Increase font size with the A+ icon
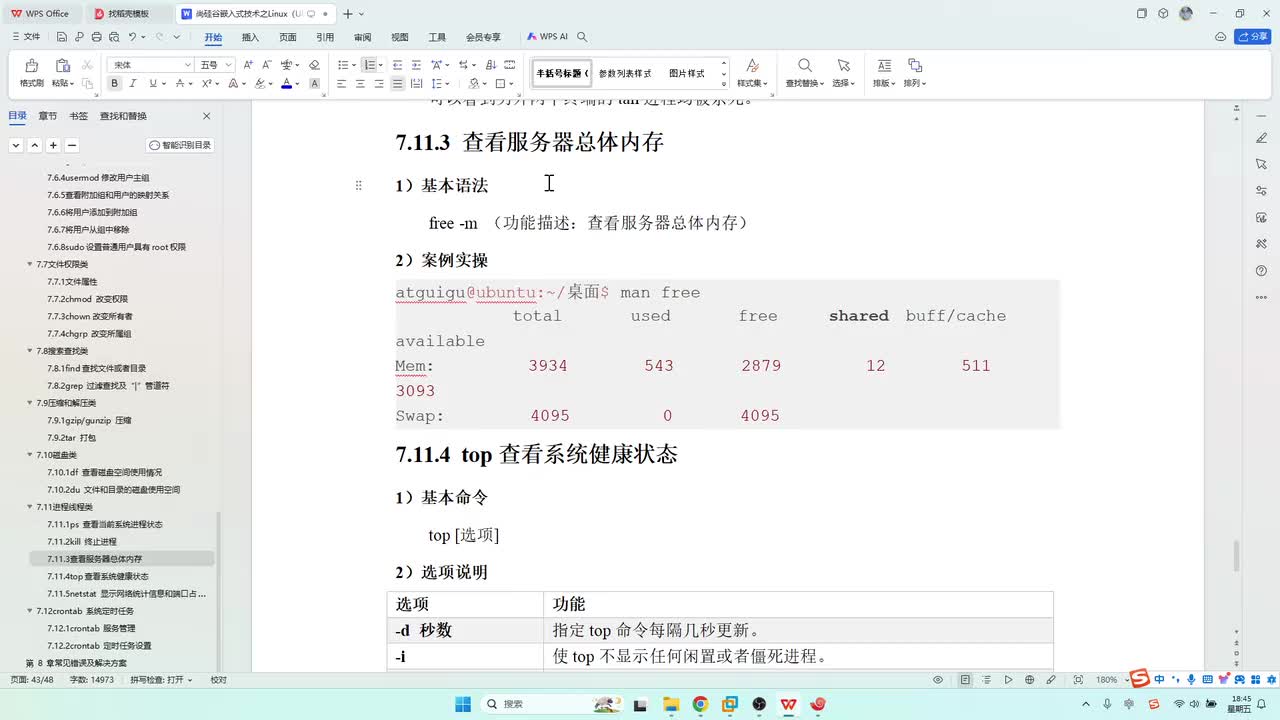Image resolution: width=1280 pixels, height=720 pixels. (x=248, y=65)
